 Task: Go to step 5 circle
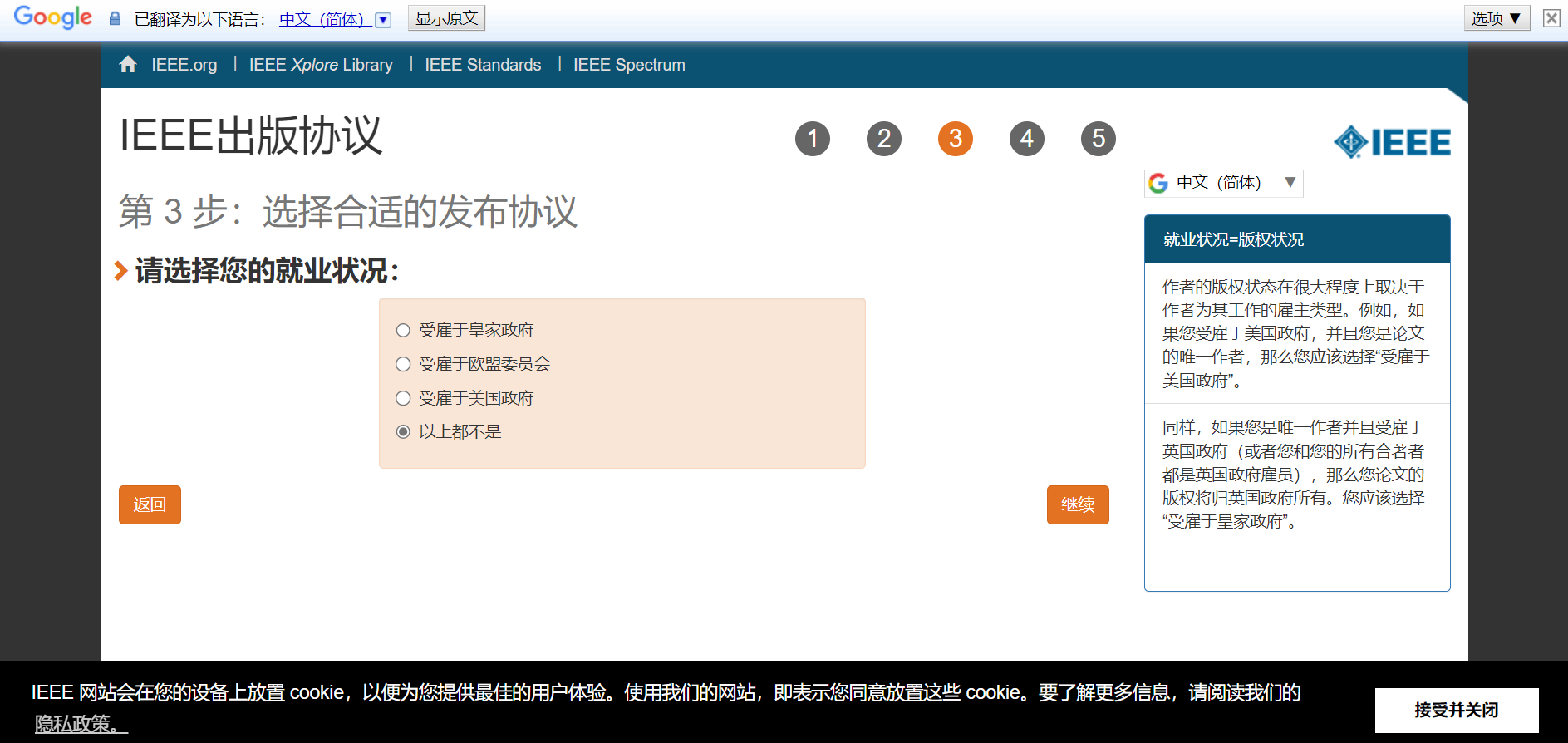click(x=1099, y=139)
